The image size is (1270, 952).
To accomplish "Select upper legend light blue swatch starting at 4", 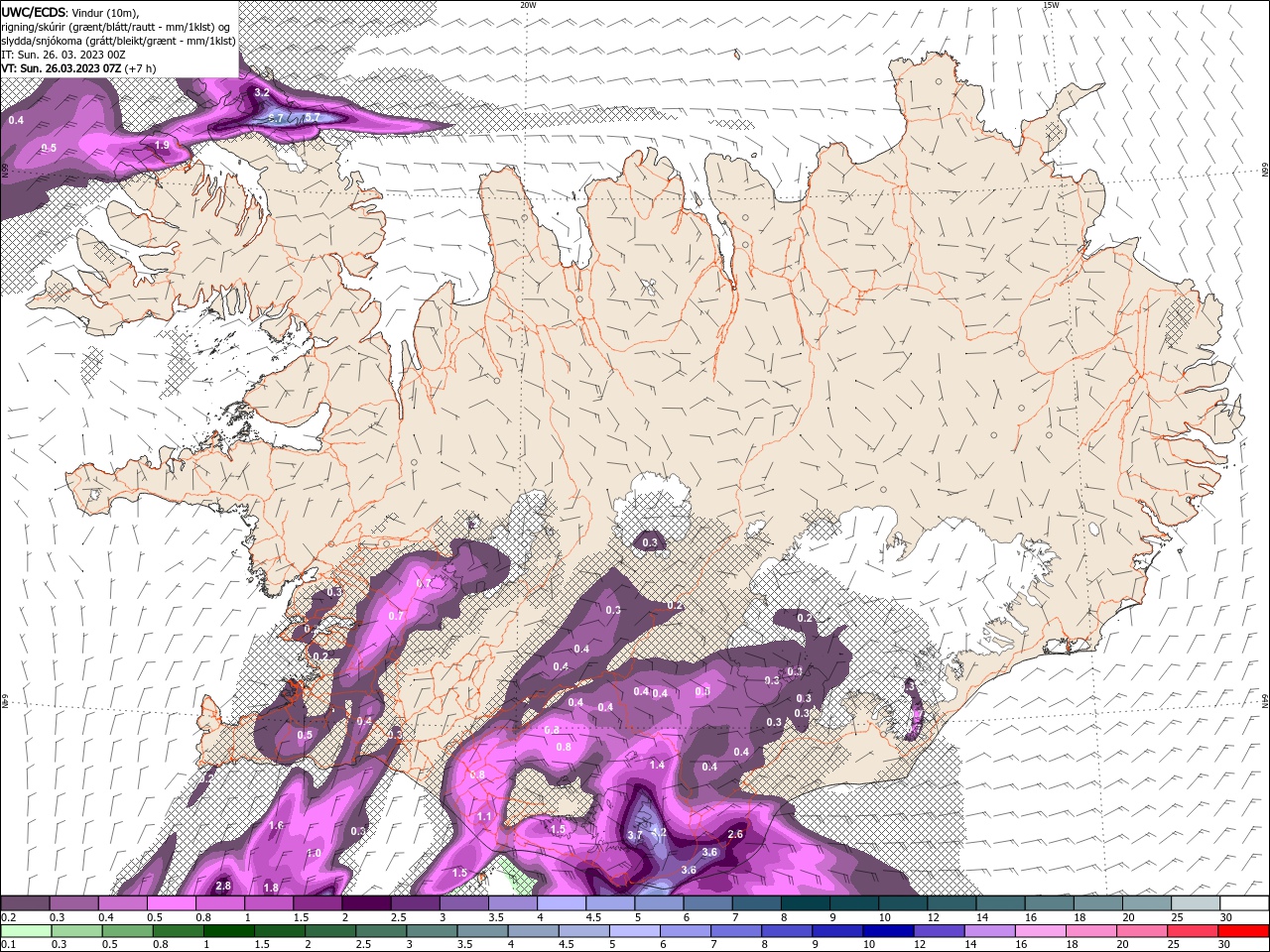I will (x=562, y=903).
